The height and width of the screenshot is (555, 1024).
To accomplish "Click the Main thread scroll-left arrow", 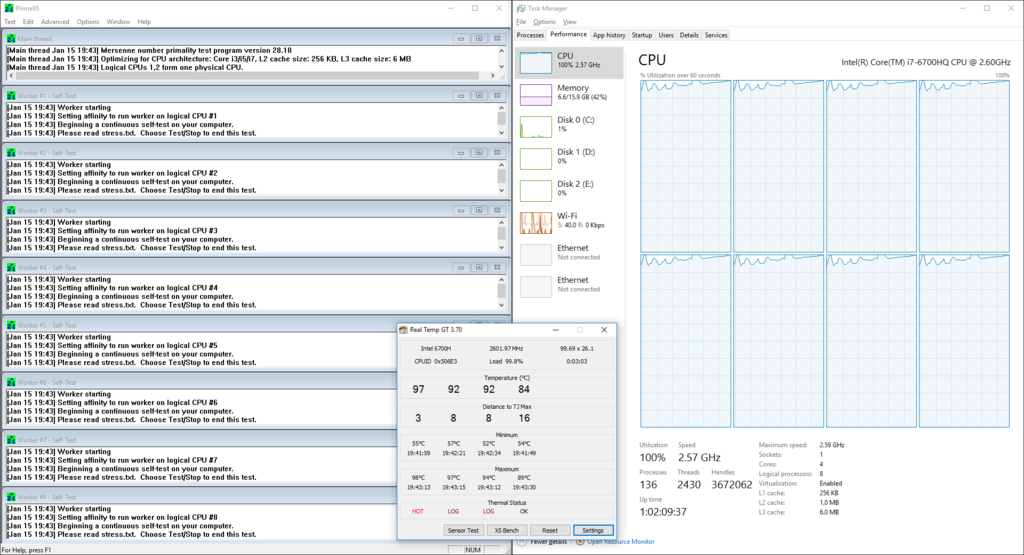I will (x=11, y=76).
